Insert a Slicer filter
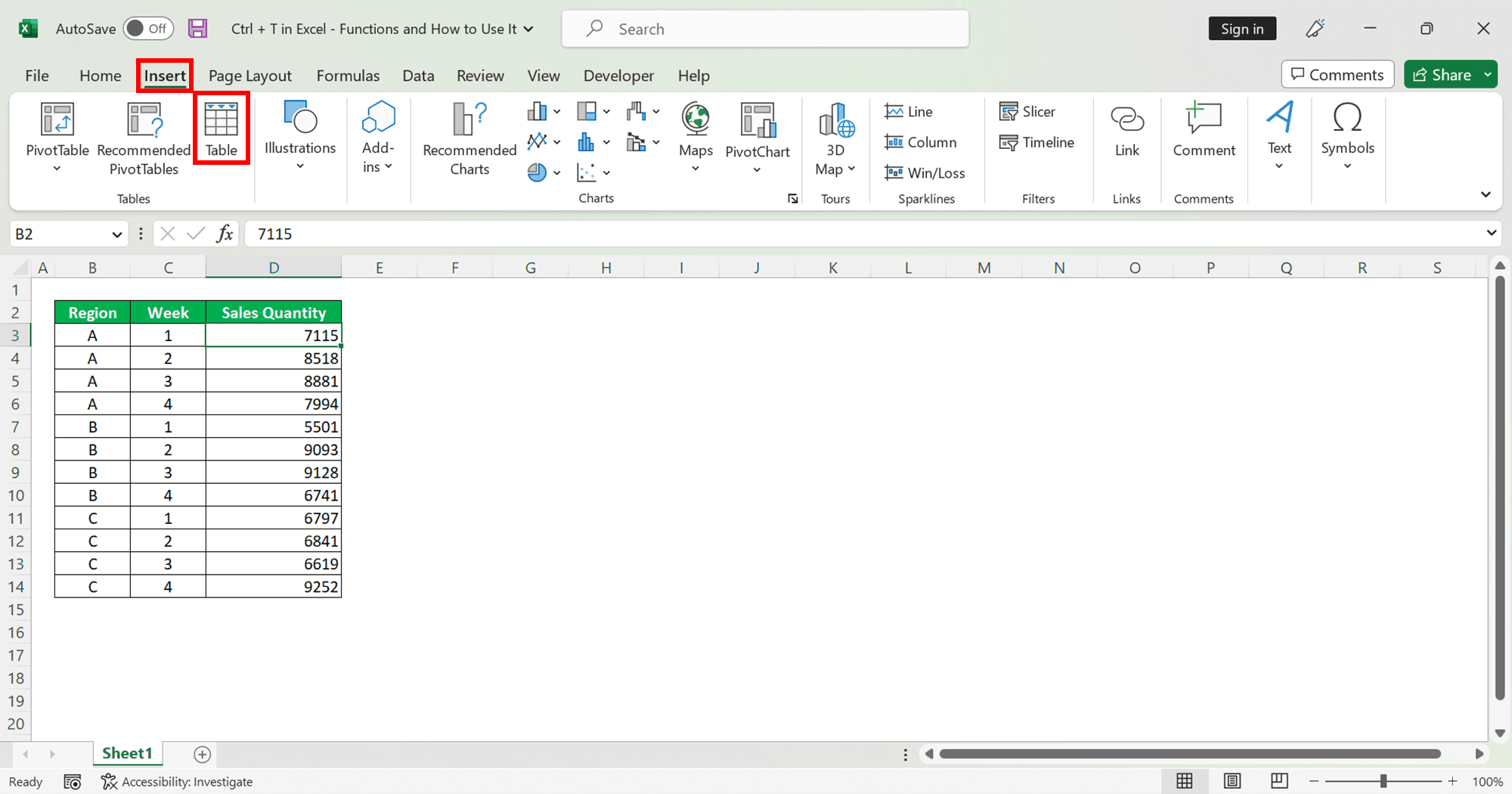 pos(1027,112)
